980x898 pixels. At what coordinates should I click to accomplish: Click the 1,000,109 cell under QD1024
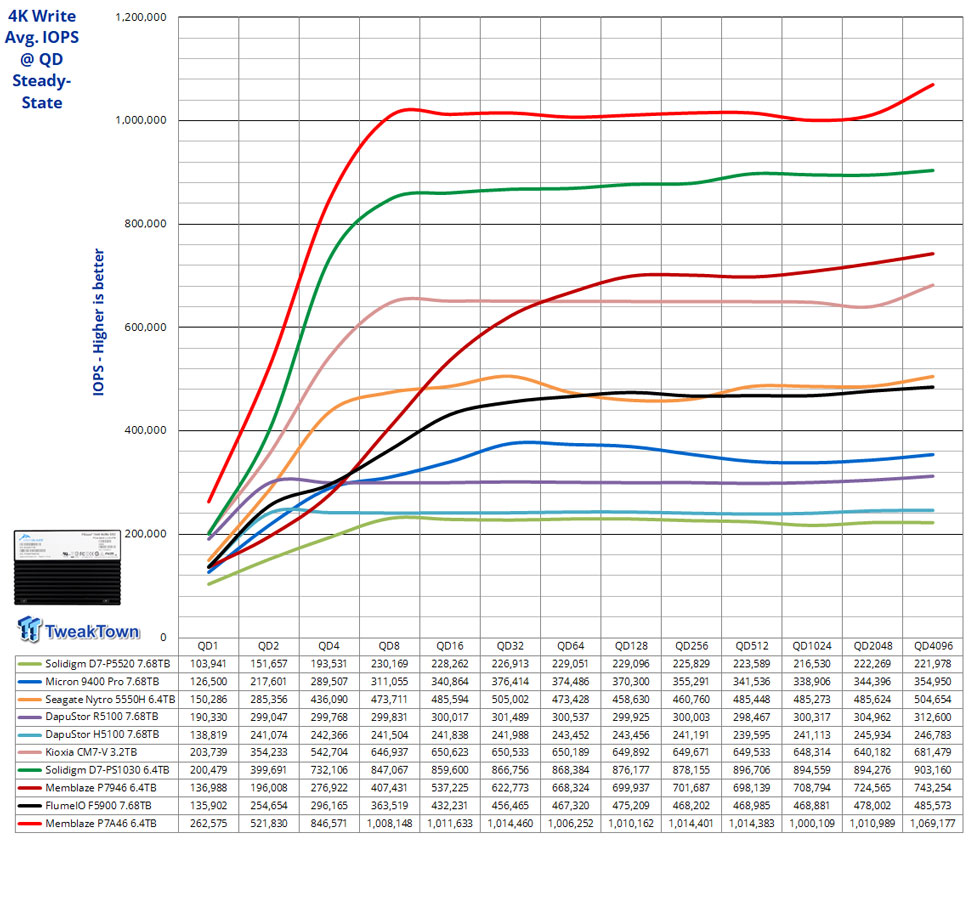tap(812, 824)
